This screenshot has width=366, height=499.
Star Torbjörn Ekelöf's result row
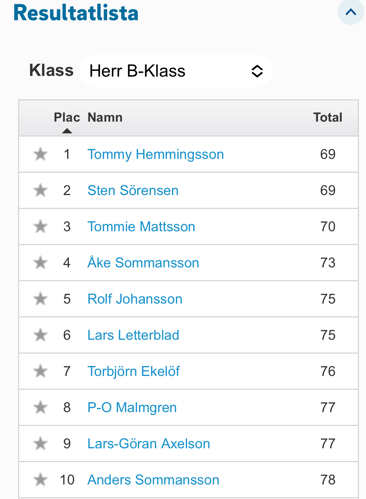[40, 371]
